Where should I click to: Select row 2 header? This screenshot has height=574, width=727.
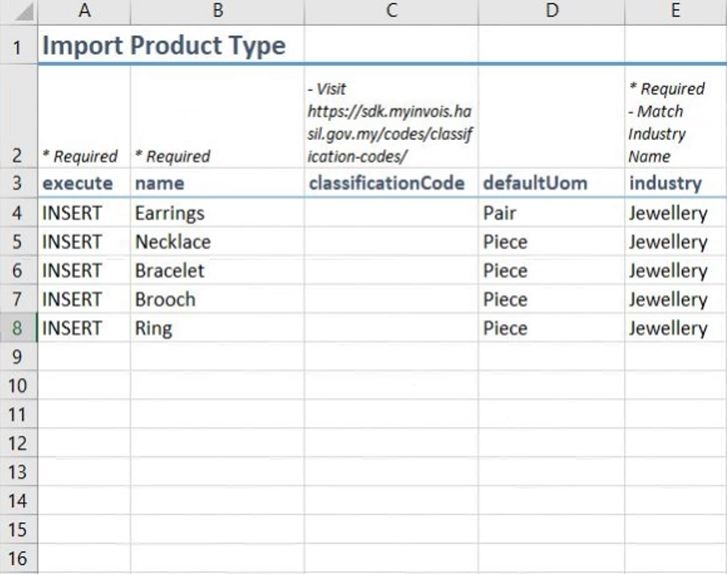19,115
